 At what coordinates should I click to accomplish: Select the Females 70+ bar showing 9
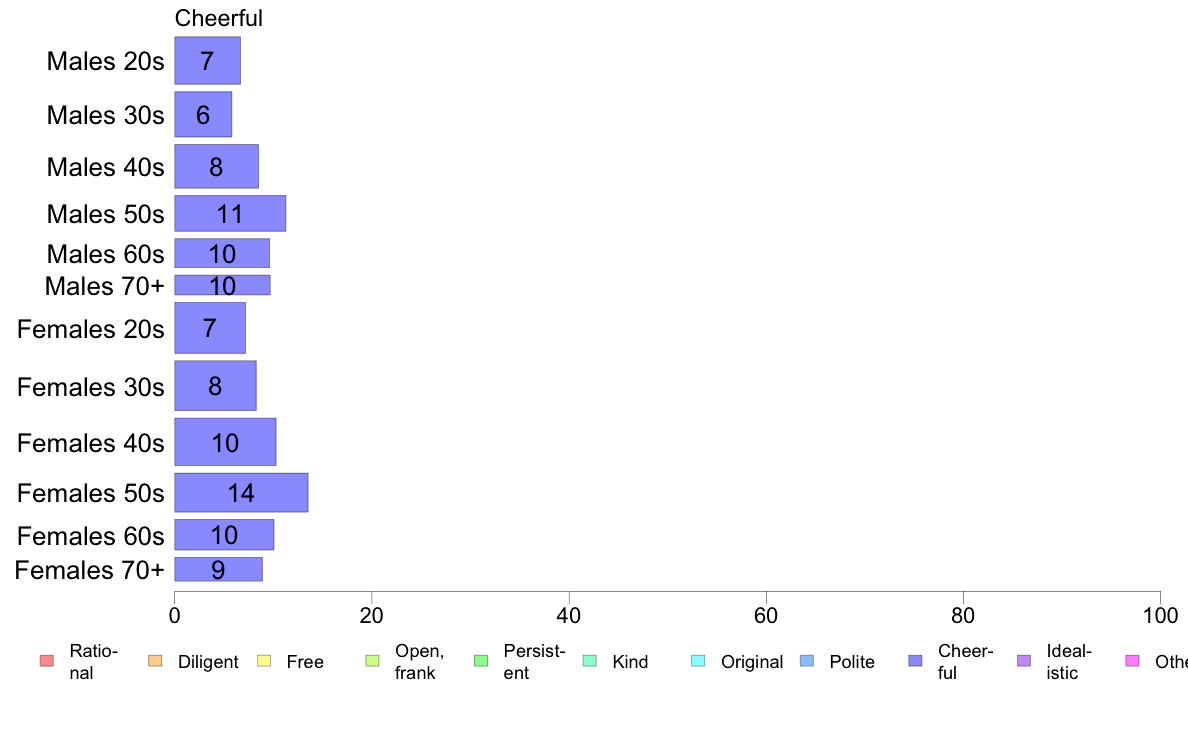tap(219, 569)
